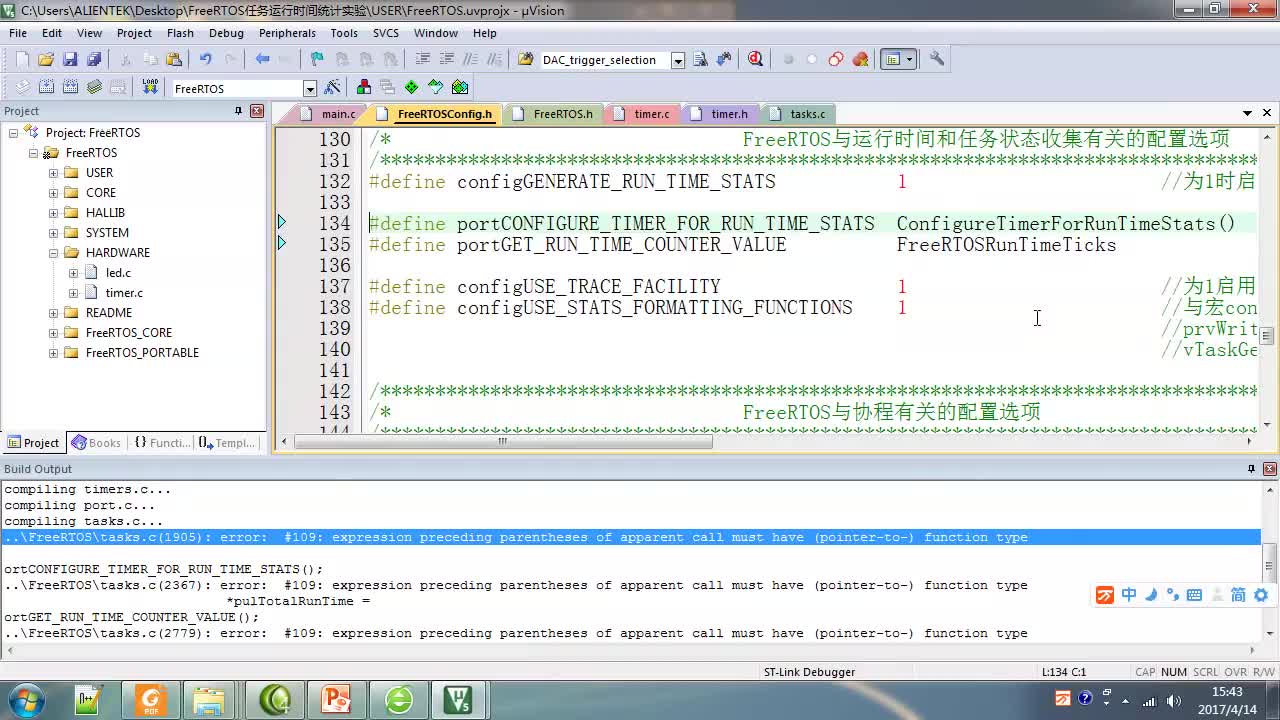Open Manage Run-Time Environment icon
1280x720 pixels.
pyautogui.click(x=411, y=88)
